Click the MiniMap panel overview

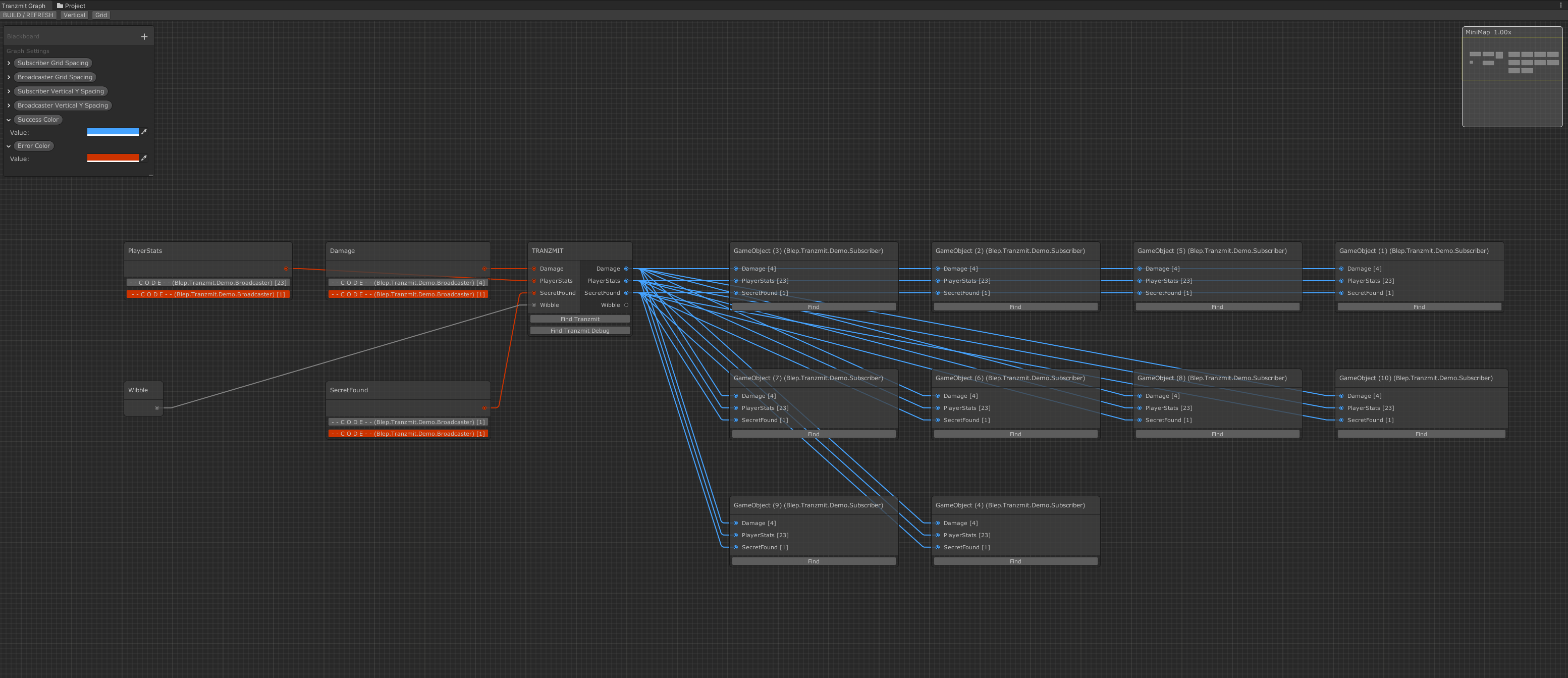click(x=1512, y=79)
